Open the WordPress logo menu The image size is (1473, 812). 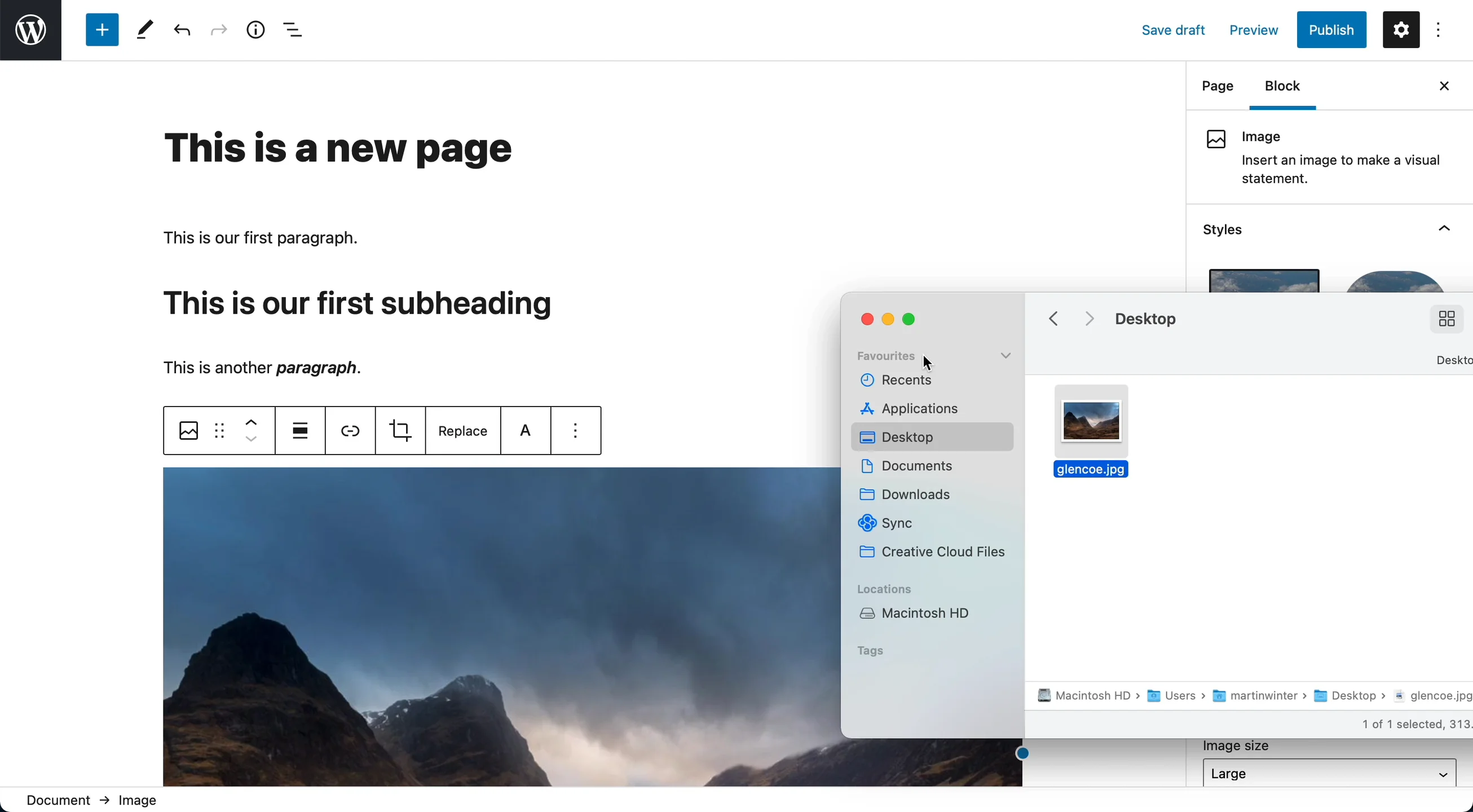[x=30, y=30]
